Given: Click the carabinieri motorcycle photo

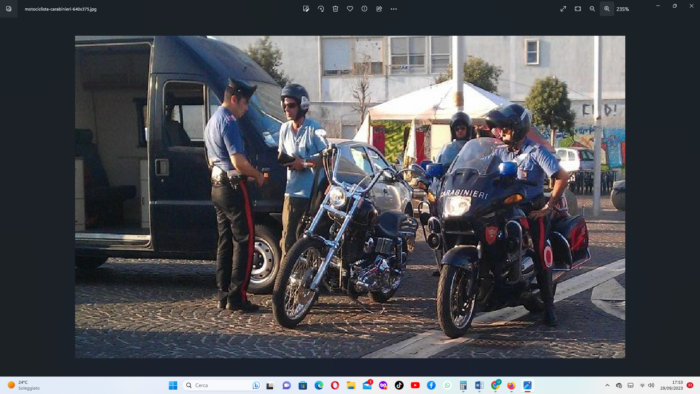Looking at the screenshot, I should pos(350,197).
